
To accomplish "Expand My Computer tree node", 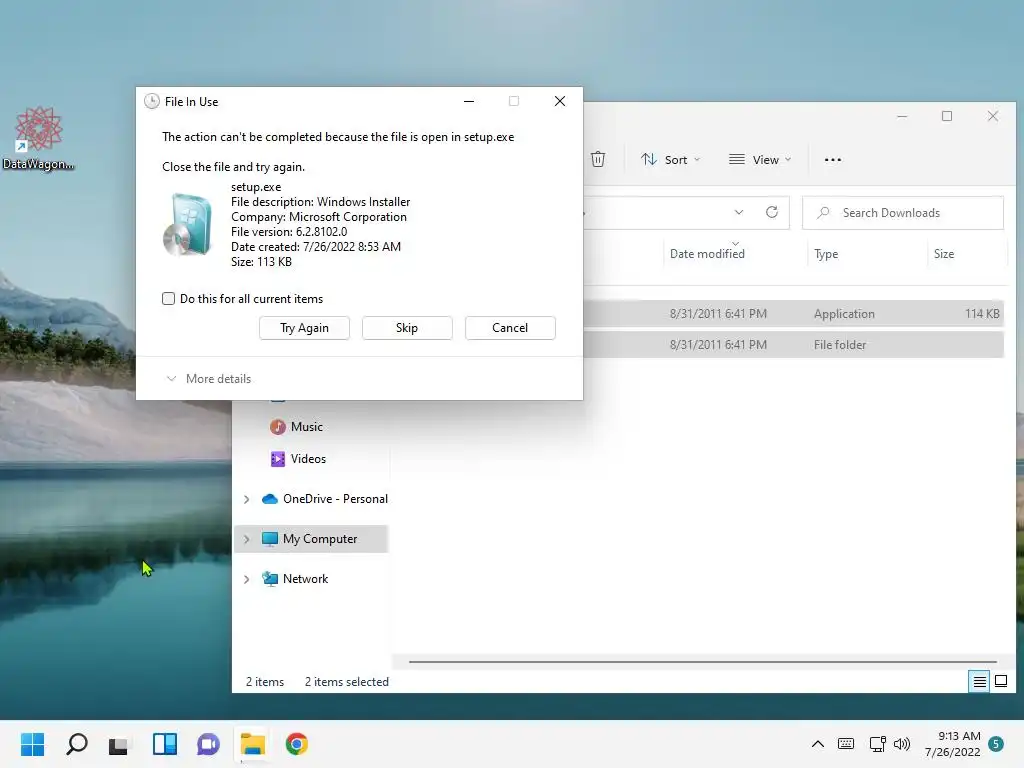I will [x=246, y=539].
